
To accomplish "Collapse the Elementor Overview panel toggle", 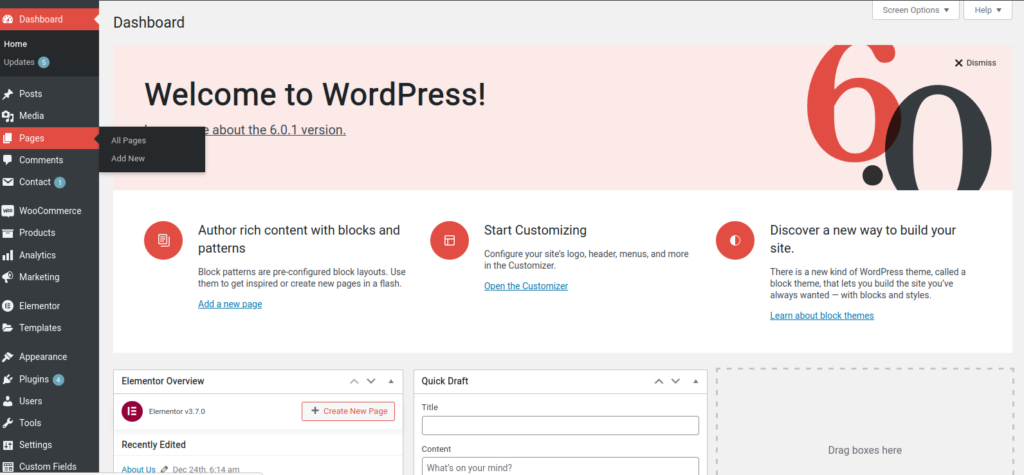I will (391, 381).
